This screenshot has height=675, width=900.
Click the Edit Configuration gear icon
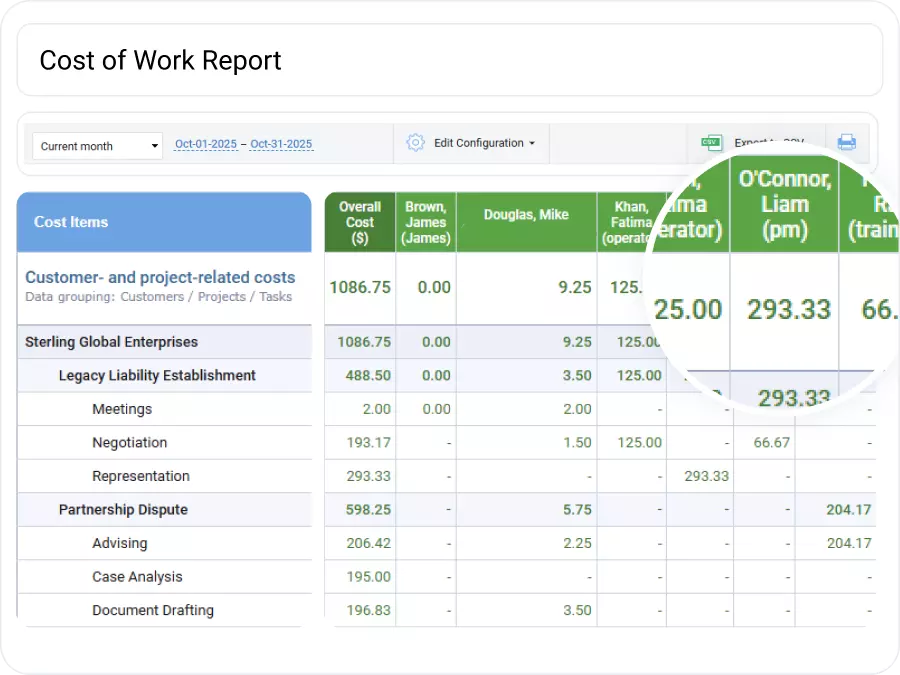click(415, 143)
